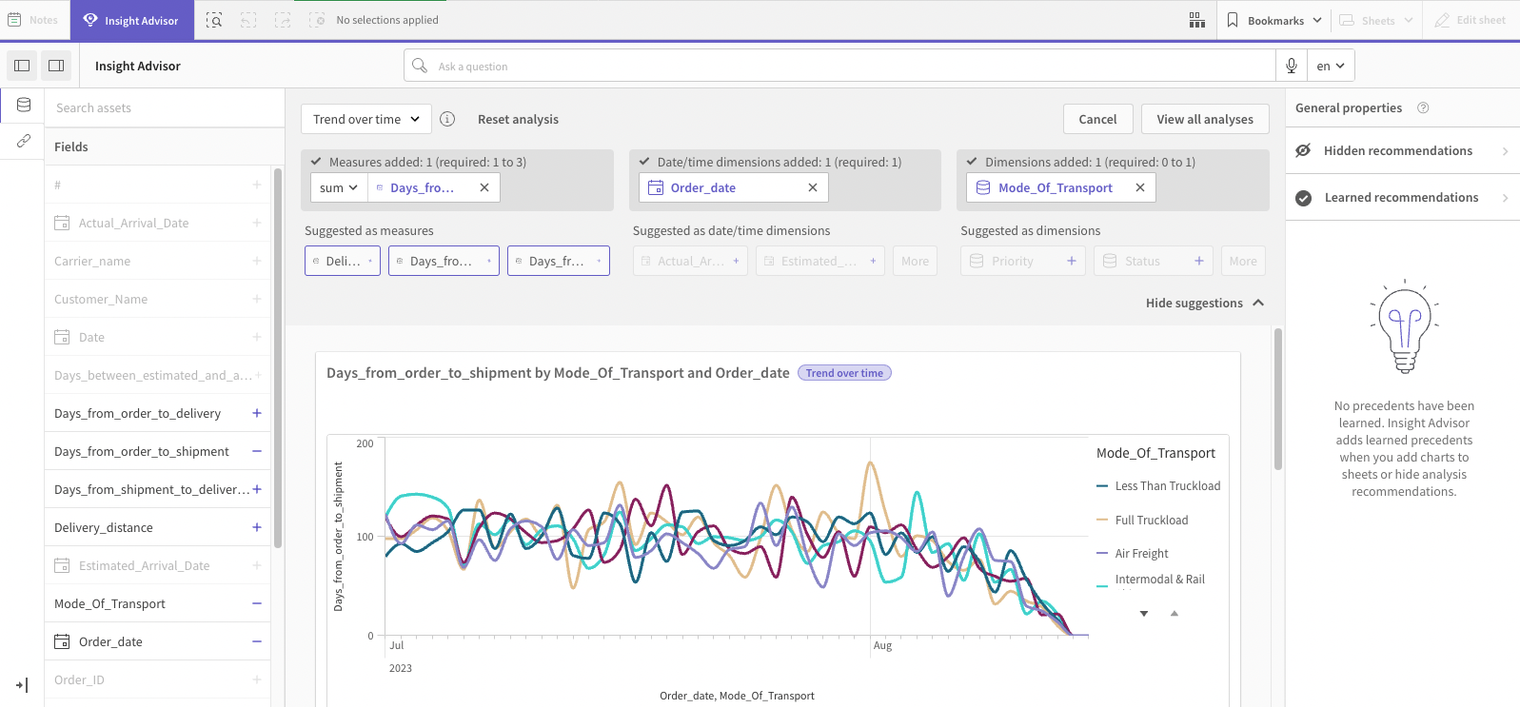The image size is (1520, 707).
Task: Add suggested Actual_Ar… date dimension
Action: [x=690, y=261]
